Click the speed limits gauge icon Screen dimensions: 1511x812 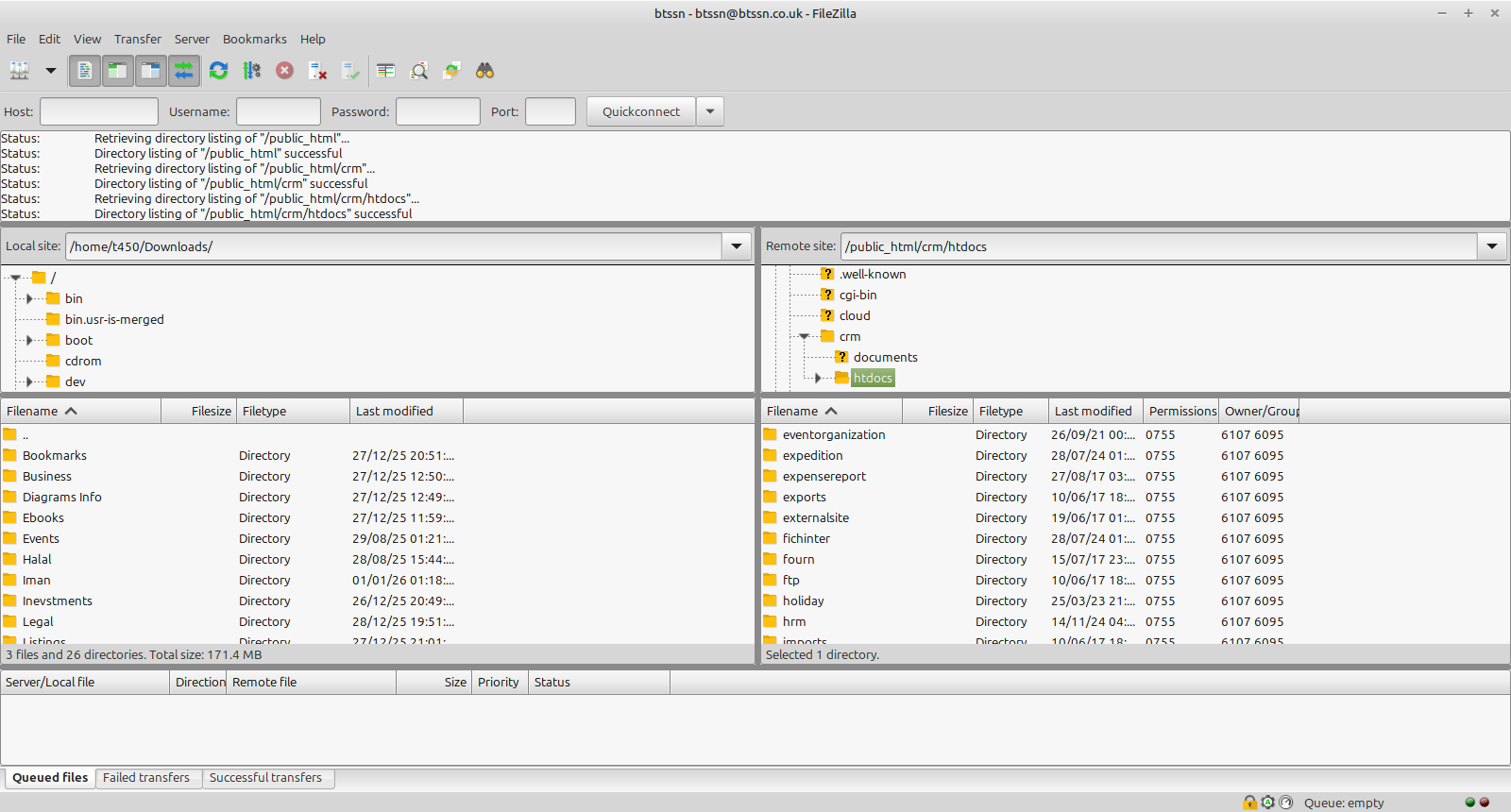point(1285,803)
